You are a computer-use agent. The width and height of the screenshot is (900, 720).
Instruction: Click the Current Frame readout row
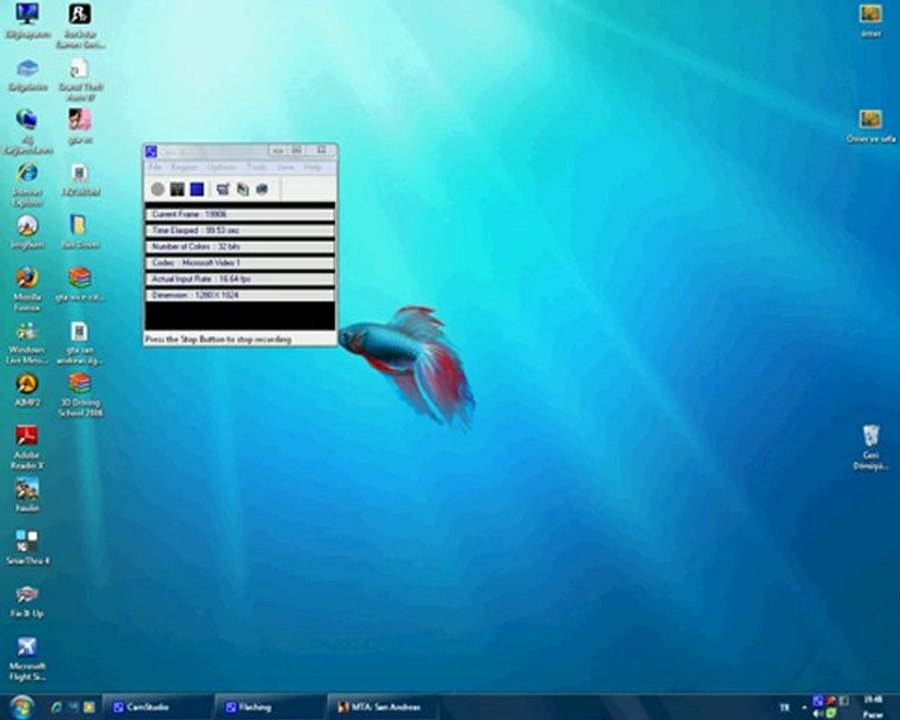pyautogui.click(x=240, y=214)
